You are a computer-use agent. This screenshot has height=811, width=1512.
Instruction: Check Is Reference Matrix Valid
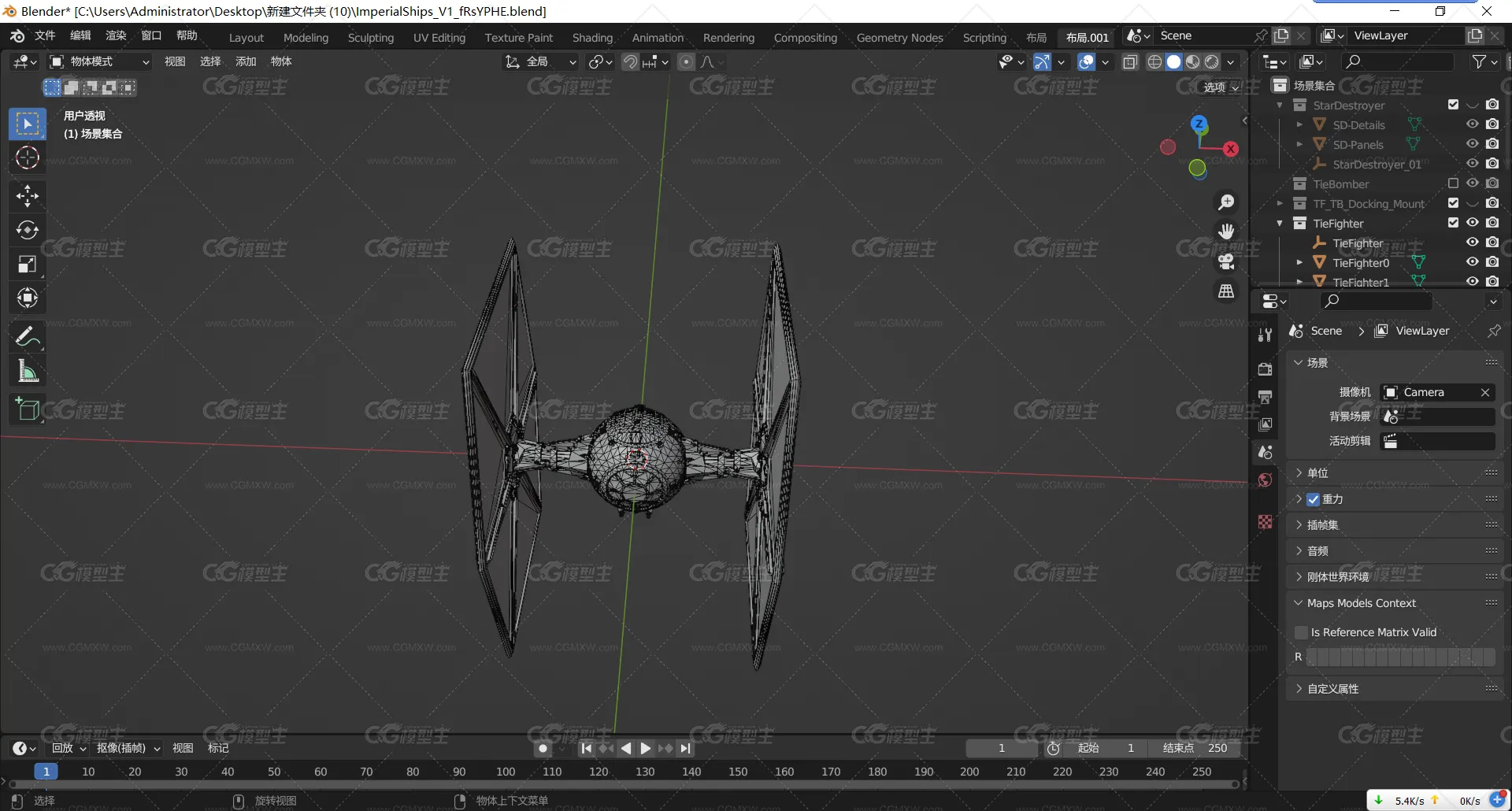click(x=1301, y=632)
